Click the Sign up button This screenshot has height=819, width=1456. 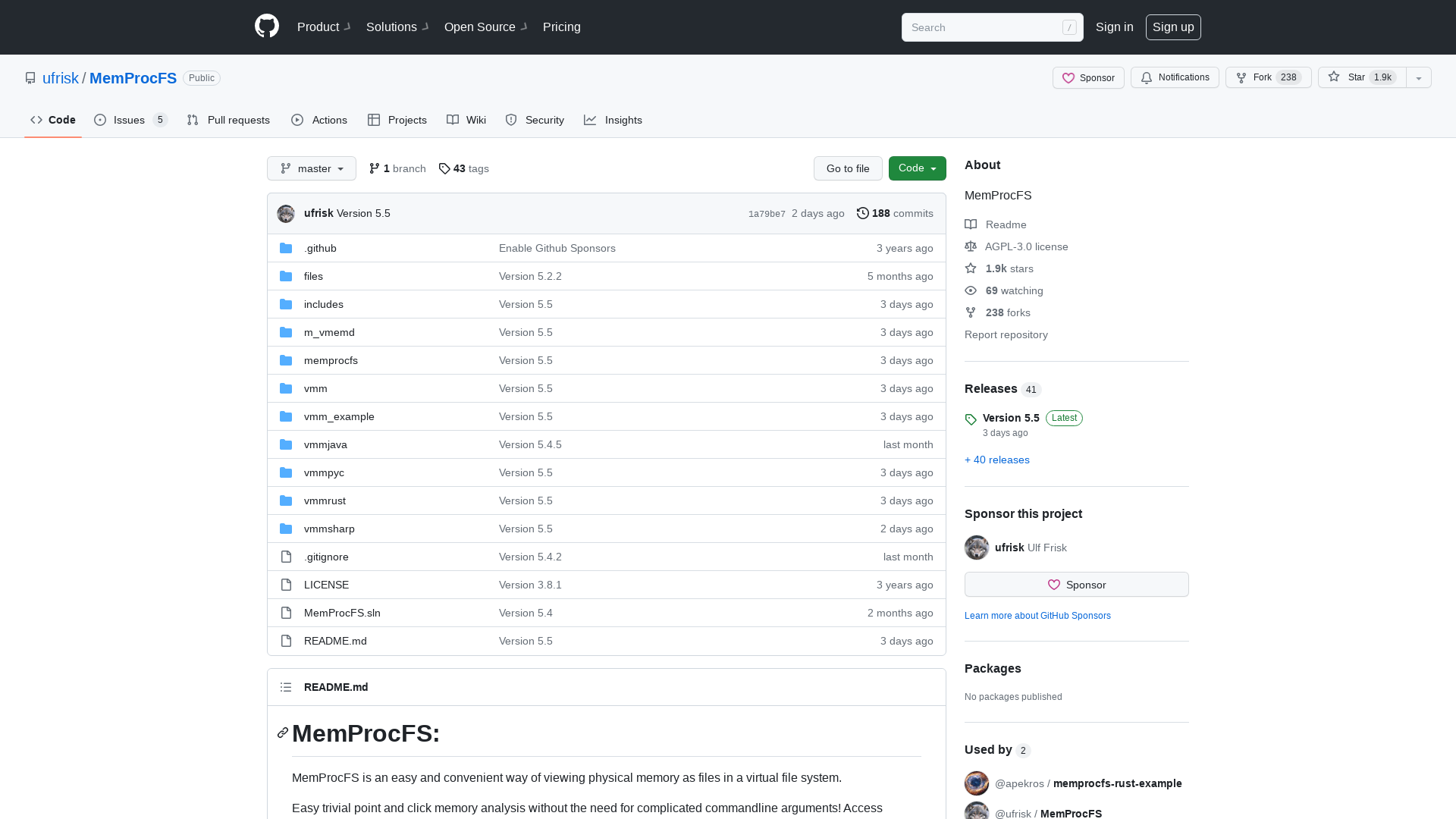coord(1173,27)
